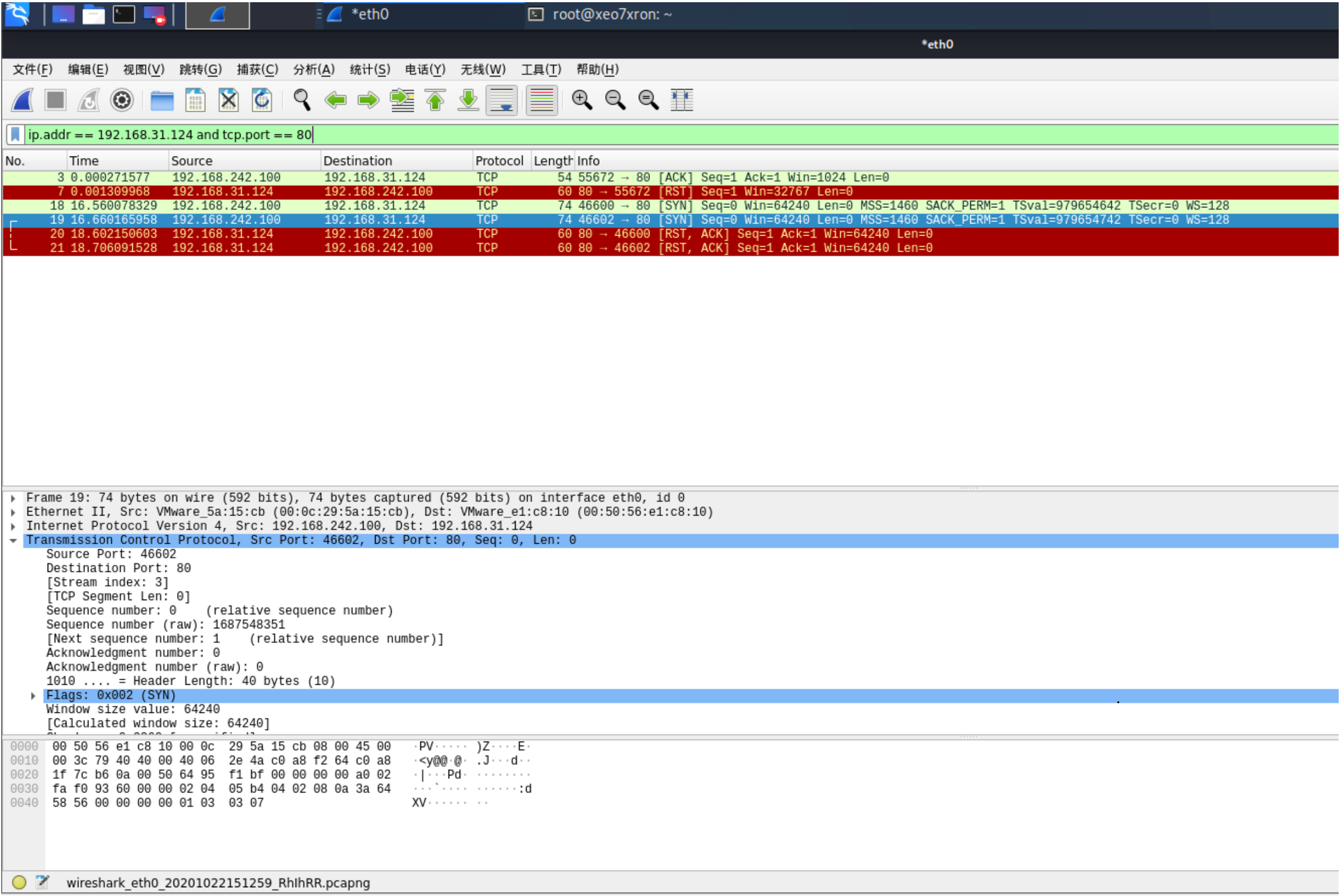Screen dimensions: 1342x896
Task: Expand the Flags: 0x002 (SYN) field
Action: tap(33, 696)
